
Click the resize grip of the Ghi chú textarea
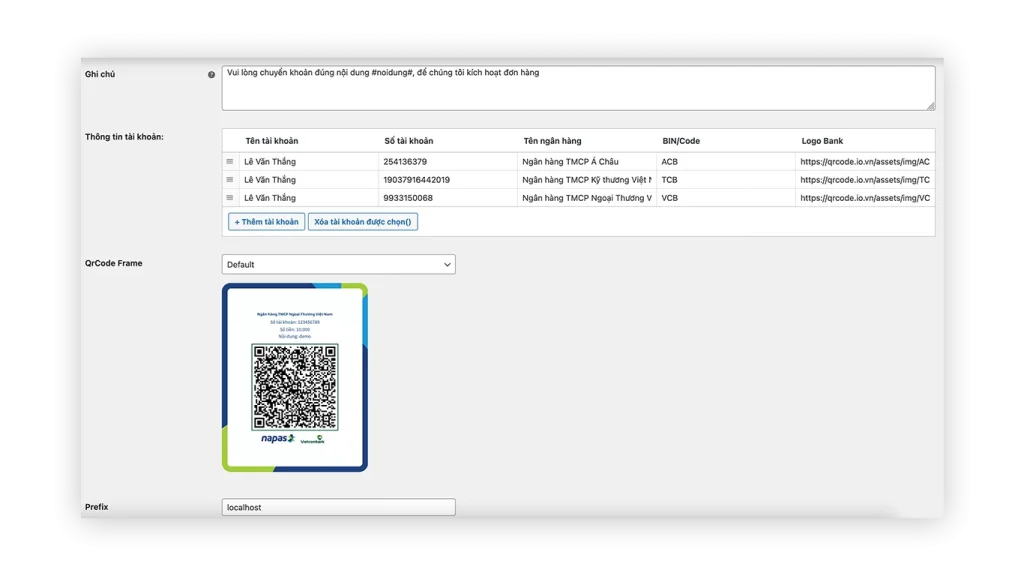[x=930, y=105]
